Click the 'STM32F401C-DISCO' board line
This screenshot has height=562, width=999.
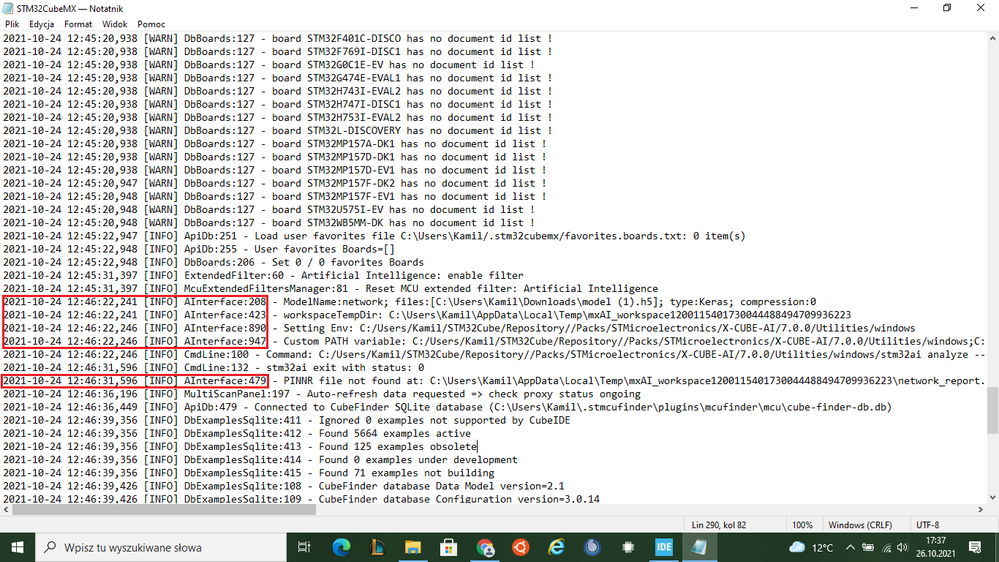coord(278,39)
